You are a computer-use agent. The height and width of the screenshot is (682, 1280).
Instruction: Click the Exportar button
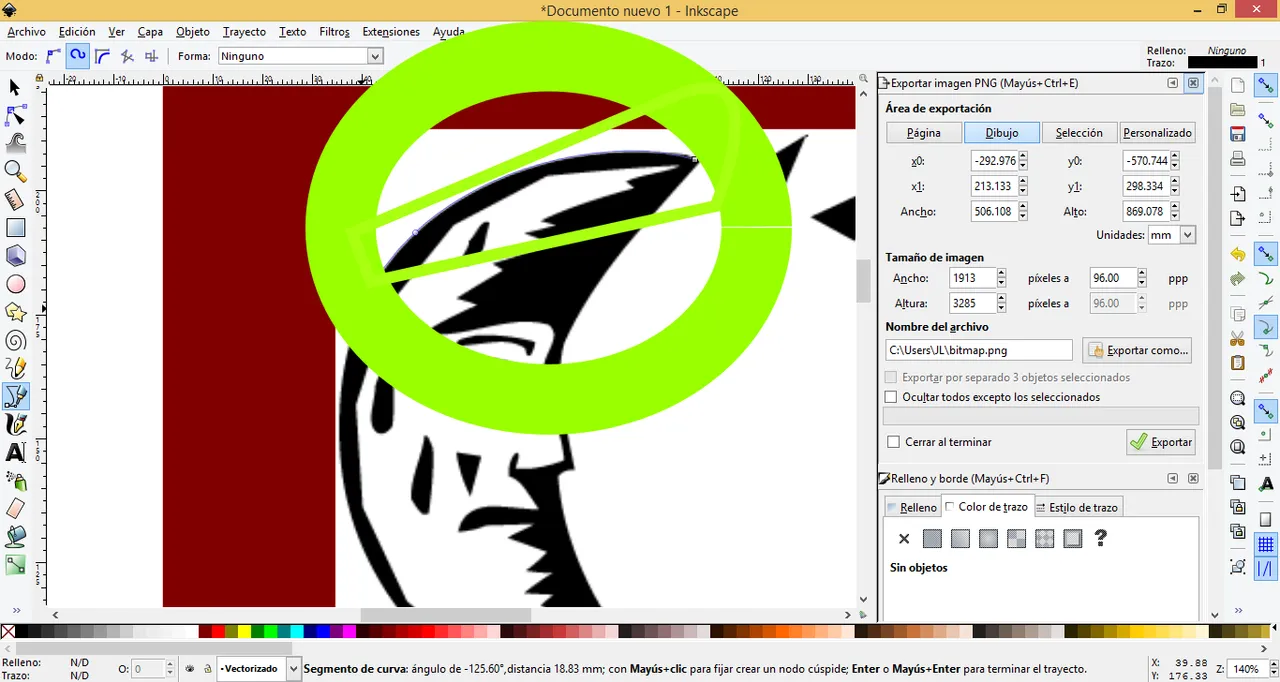pyautogui.click(x=1161, y=442)
